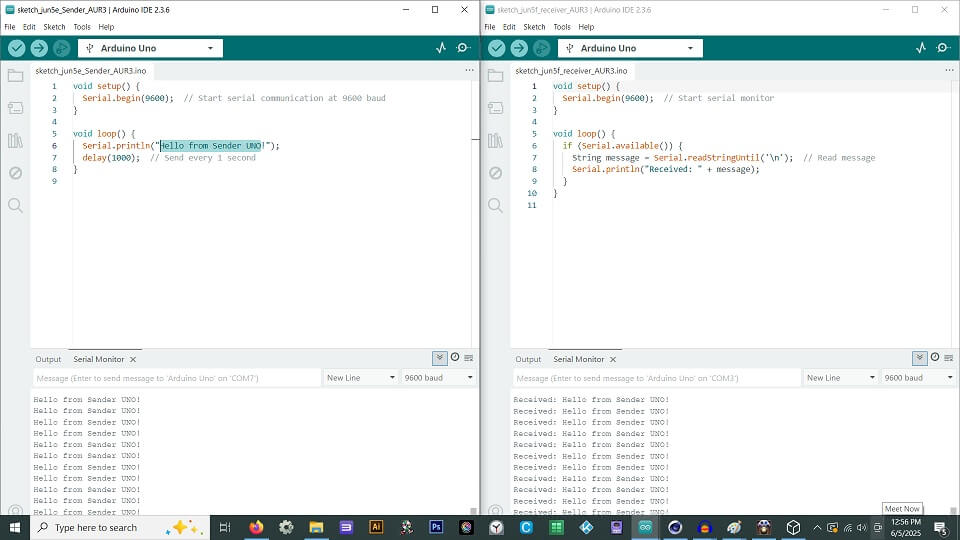
Task: Select sketch_jun5e_Sender_AUR3.ino editor tab
Action: [91, 71]
